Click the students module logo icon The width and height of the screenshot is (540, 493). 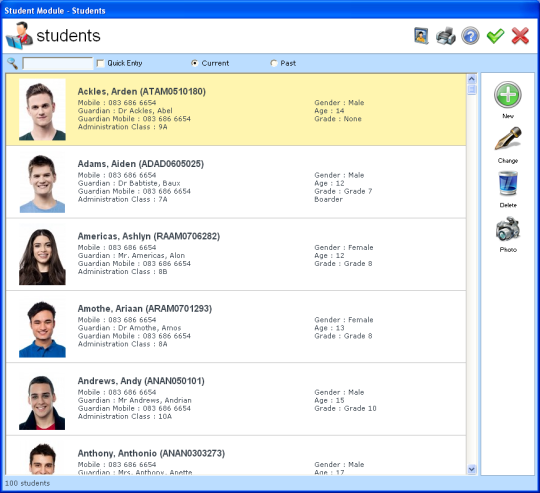pyautogui.click(x=19, y=36)
